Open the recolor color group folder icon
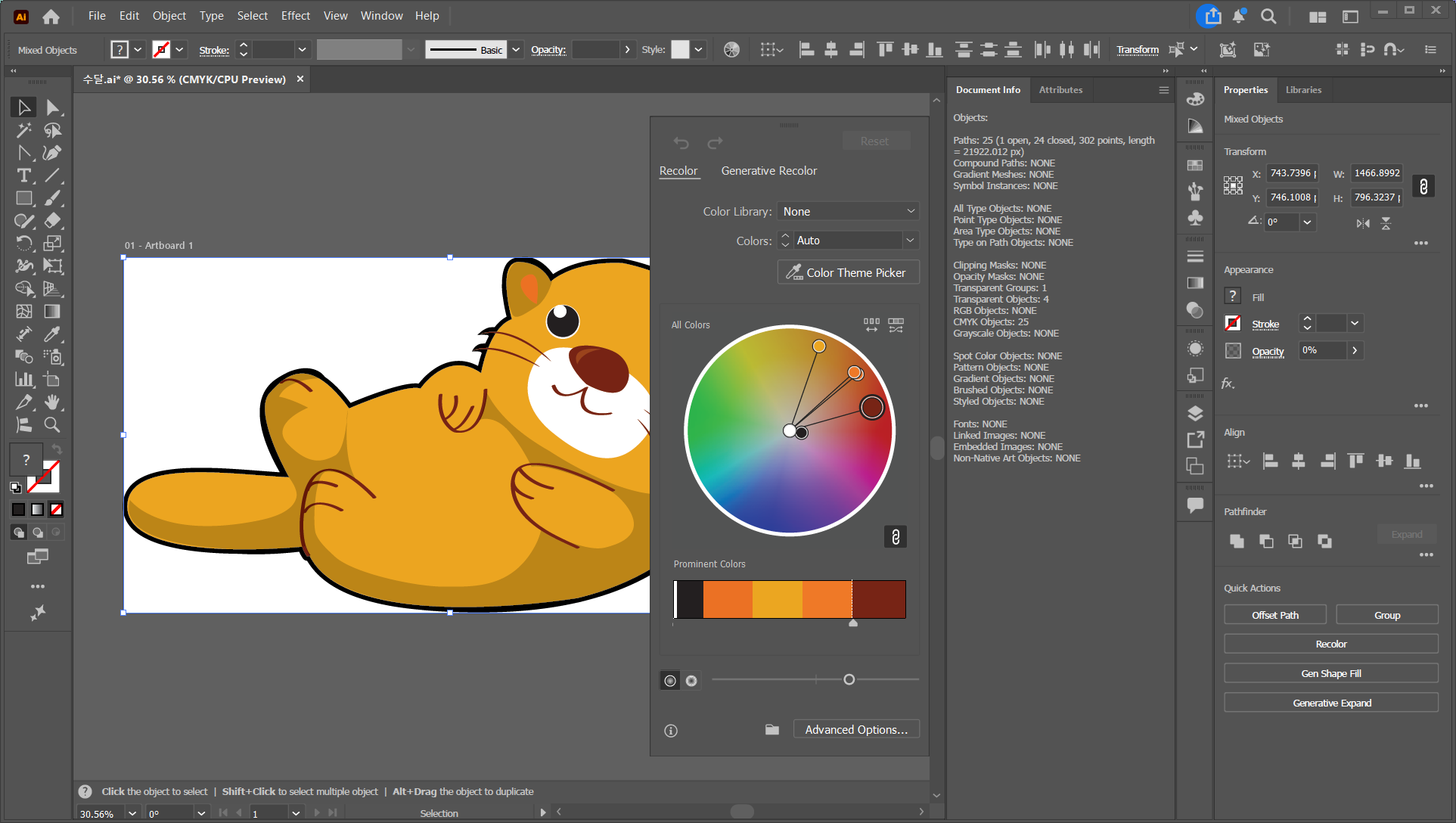The image size is (1456, 823). 771,730
